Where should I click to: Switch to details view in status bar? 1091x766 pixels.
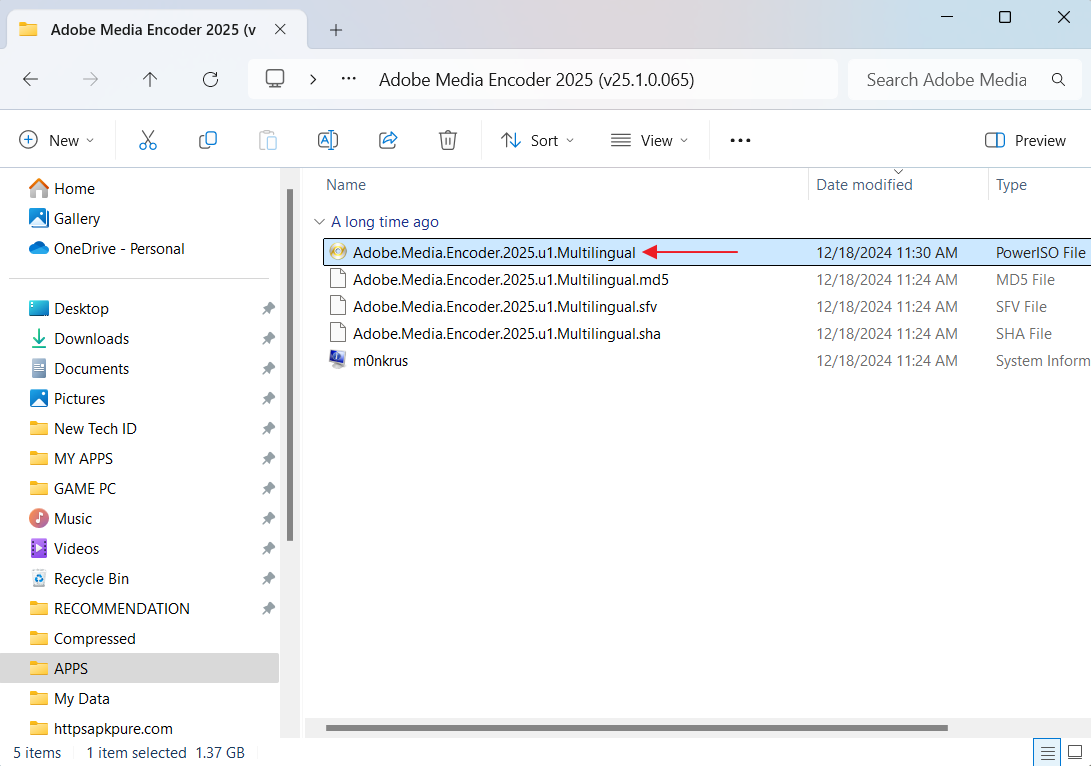click(1047, 752)
